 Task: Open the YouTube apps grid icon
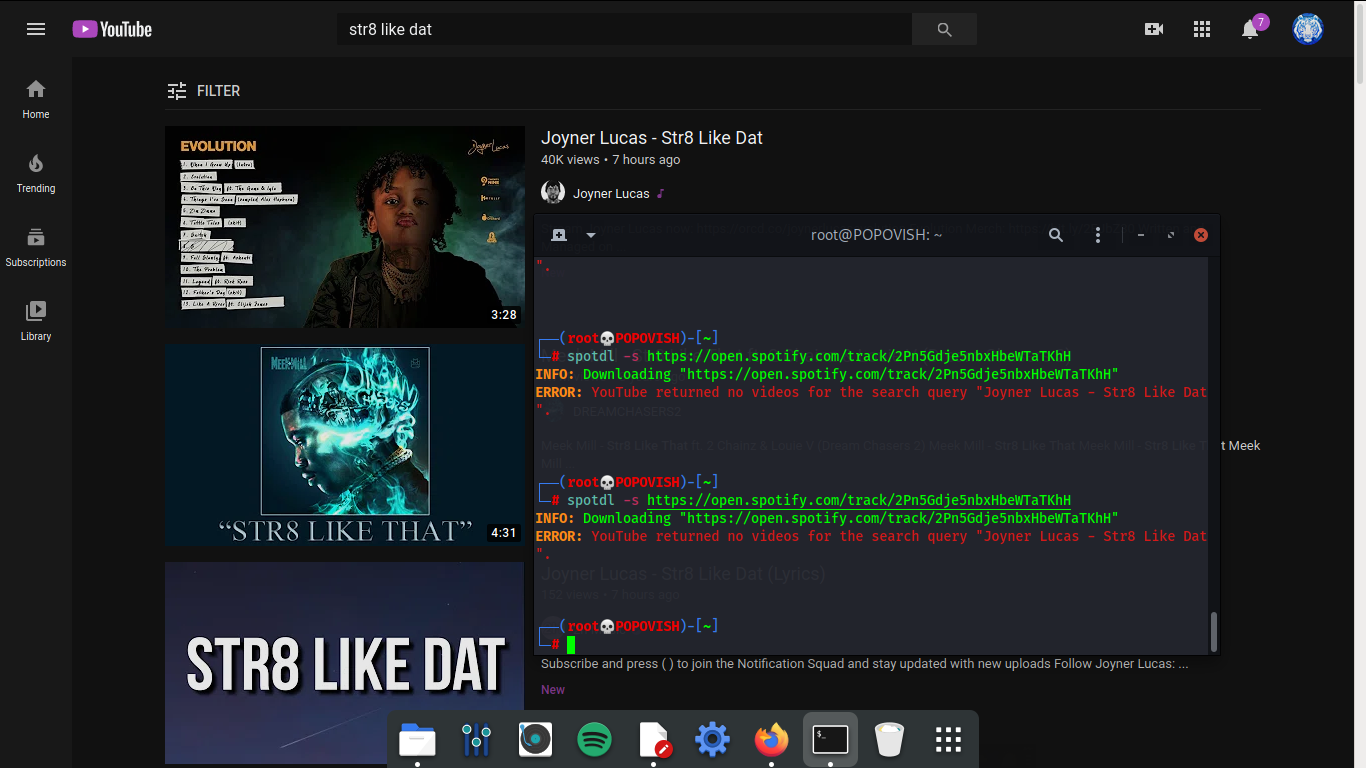click(x=1202, y=29)
